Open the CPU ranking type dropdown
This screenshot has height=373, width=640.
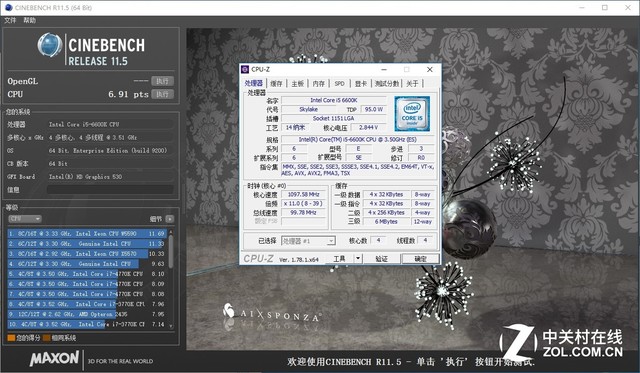click(25, 219)
